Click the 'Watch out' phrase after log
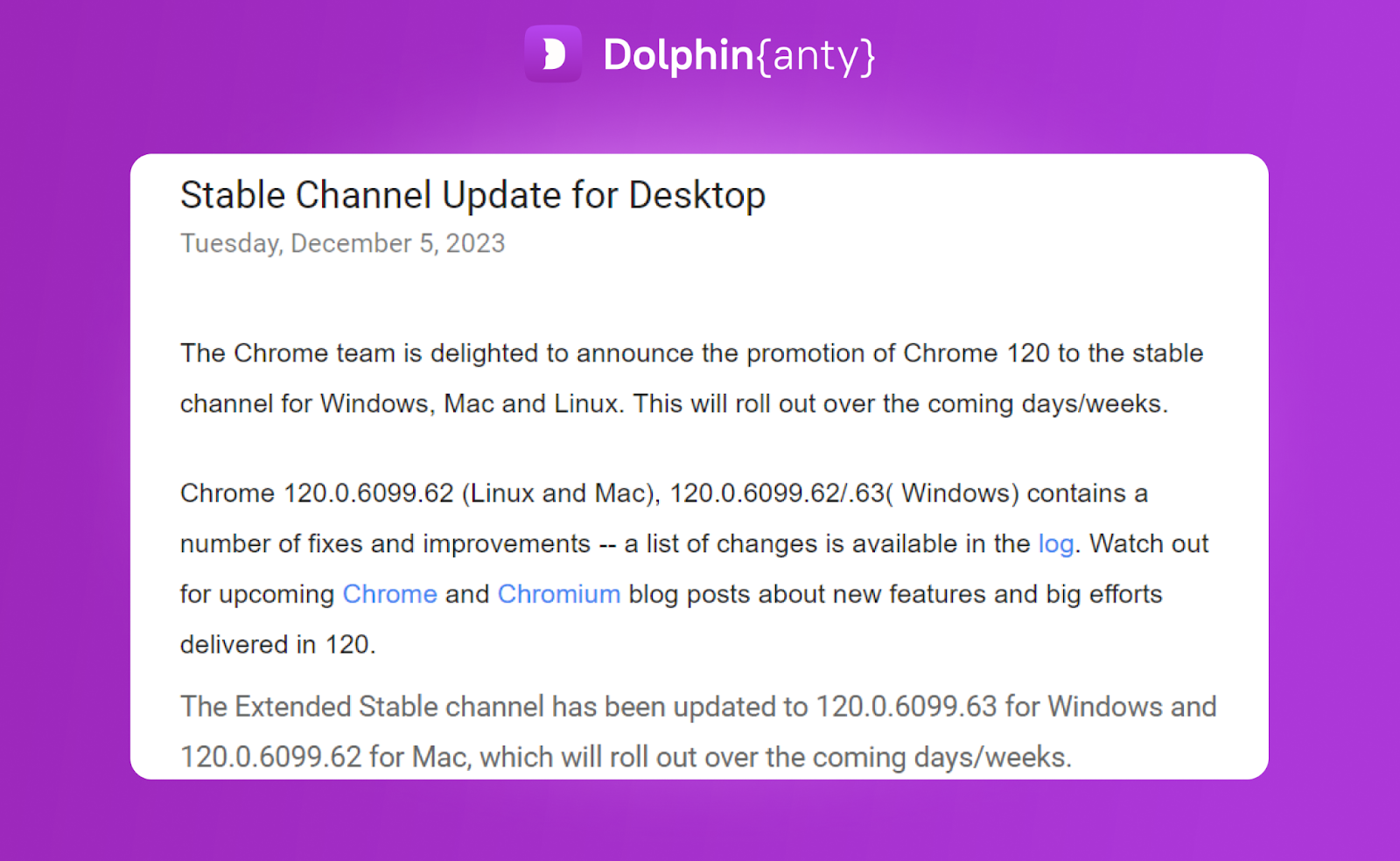This screenshot has height=861, width=1400. (x=1148, y=543)
